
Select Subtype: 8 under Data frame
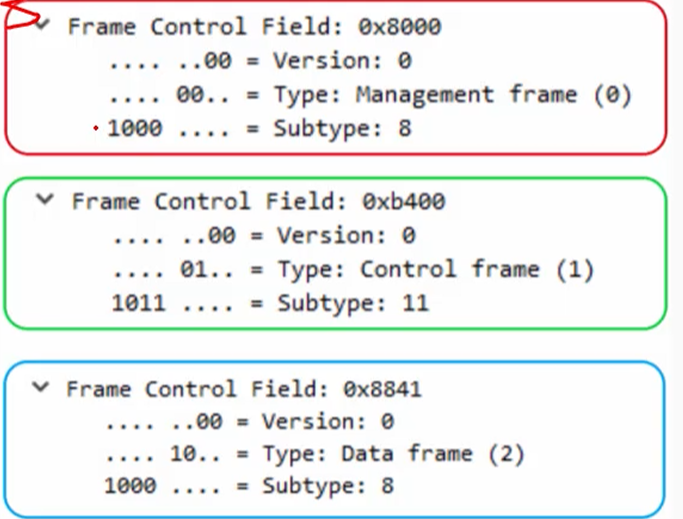tap(249, 486)
